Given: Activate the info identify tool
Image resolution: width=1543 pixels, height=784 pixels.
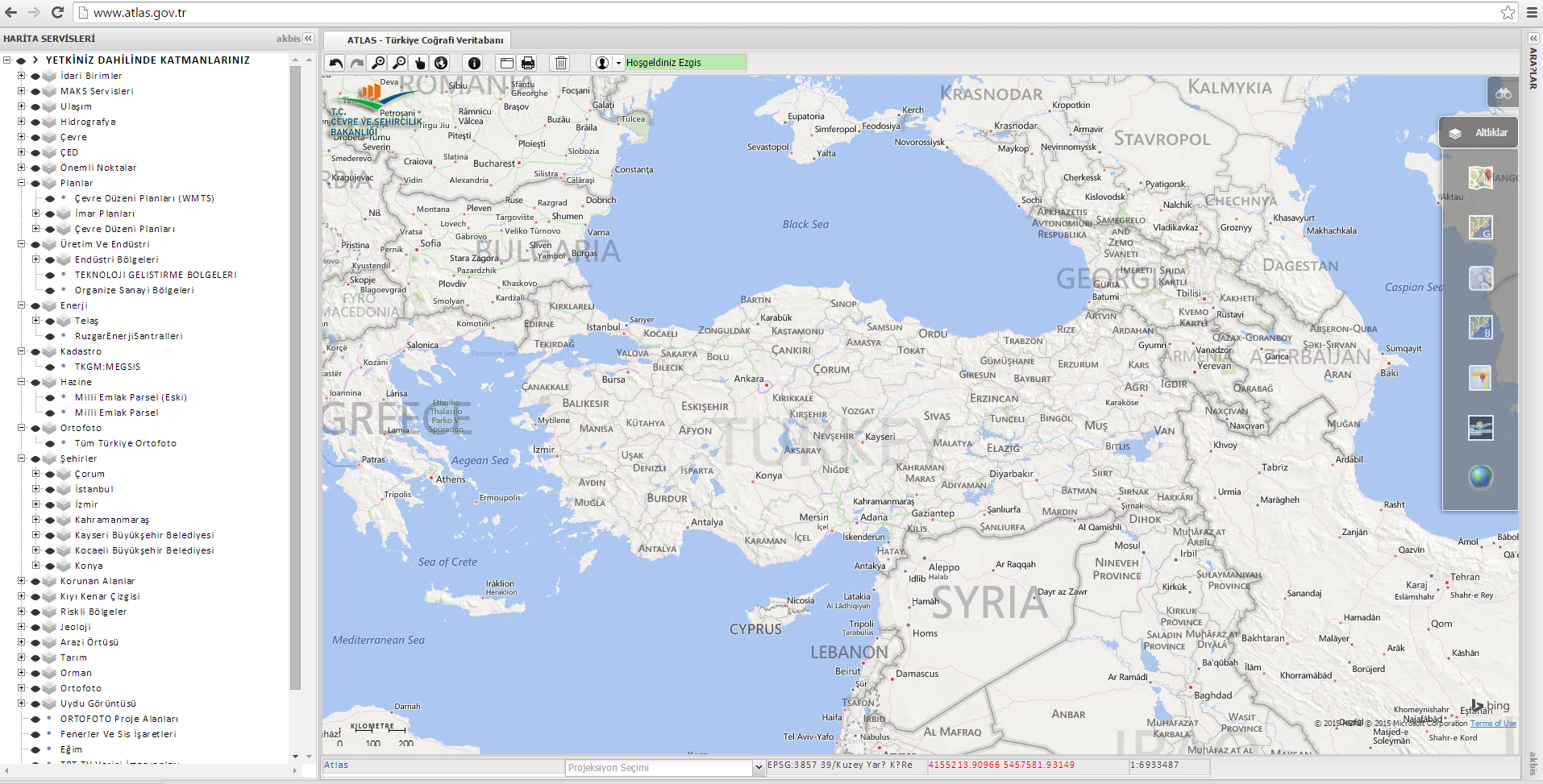Looking at the screenshot, I should coord(474,63).
